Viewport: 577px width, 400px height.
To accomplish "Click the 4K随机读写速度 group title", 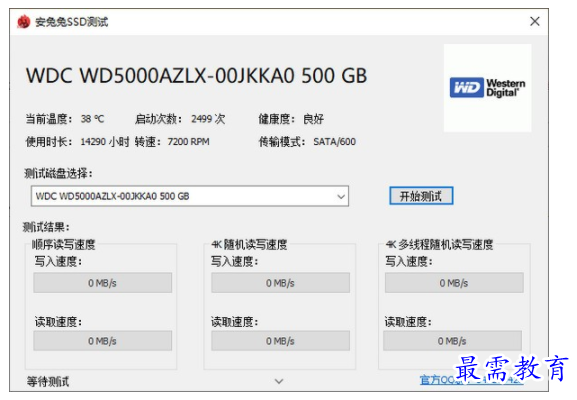I will [249, 244].
